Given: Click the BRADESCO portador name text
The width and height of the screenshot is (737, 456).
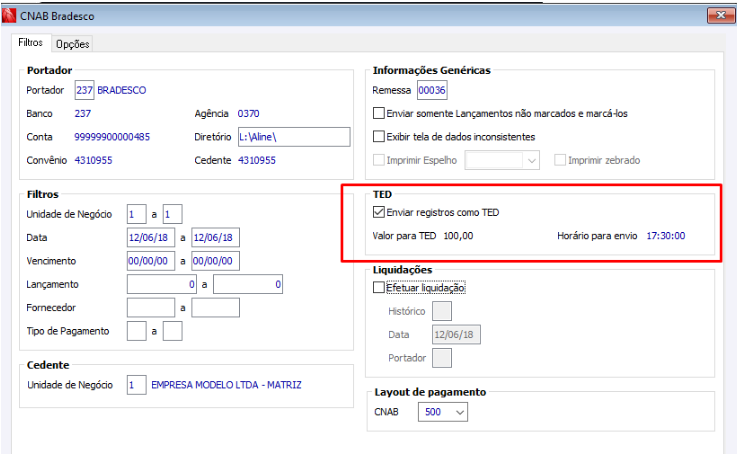Looking at the screenshot, I should click(x=122, y=90).
